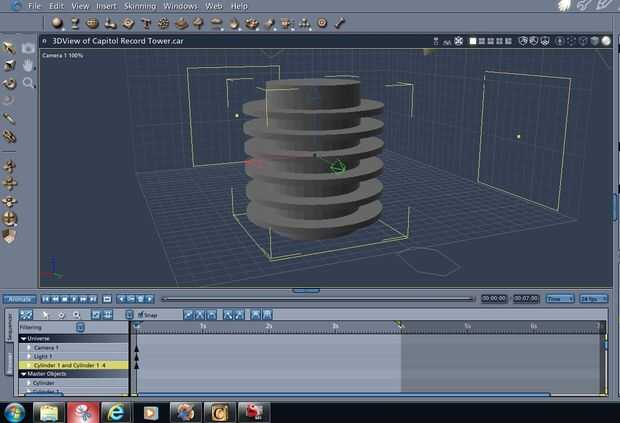
Task: Click the sequencer zoom magnifier icon
Action: [x=76, y=315]
